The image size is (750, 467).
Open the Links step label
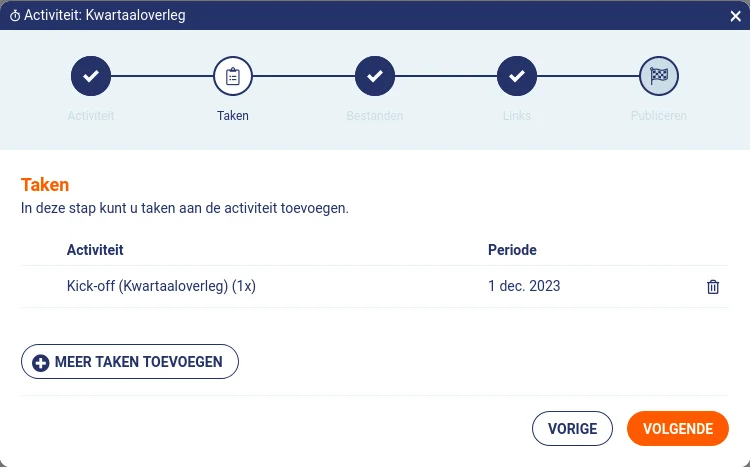[517, 116]
